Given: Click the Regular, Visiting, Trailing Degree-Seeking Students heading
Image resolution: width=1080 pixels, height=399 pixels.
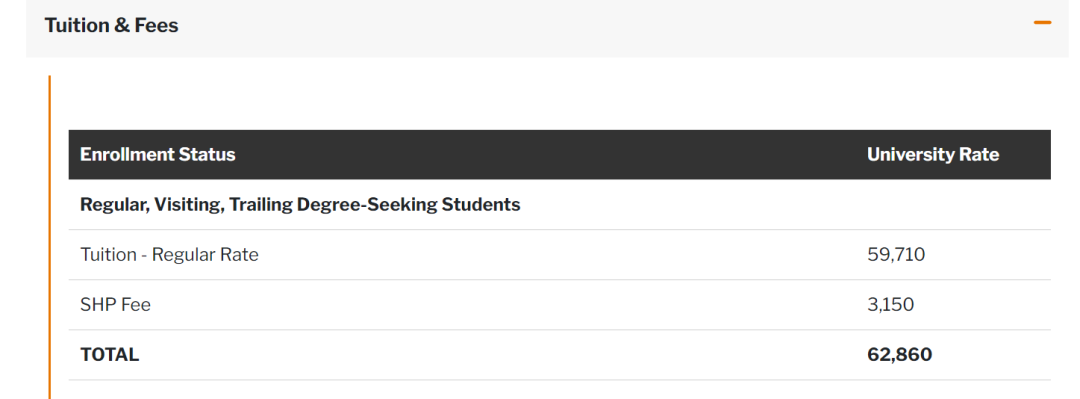Looking at the screenshot, I should click(300, 205).
